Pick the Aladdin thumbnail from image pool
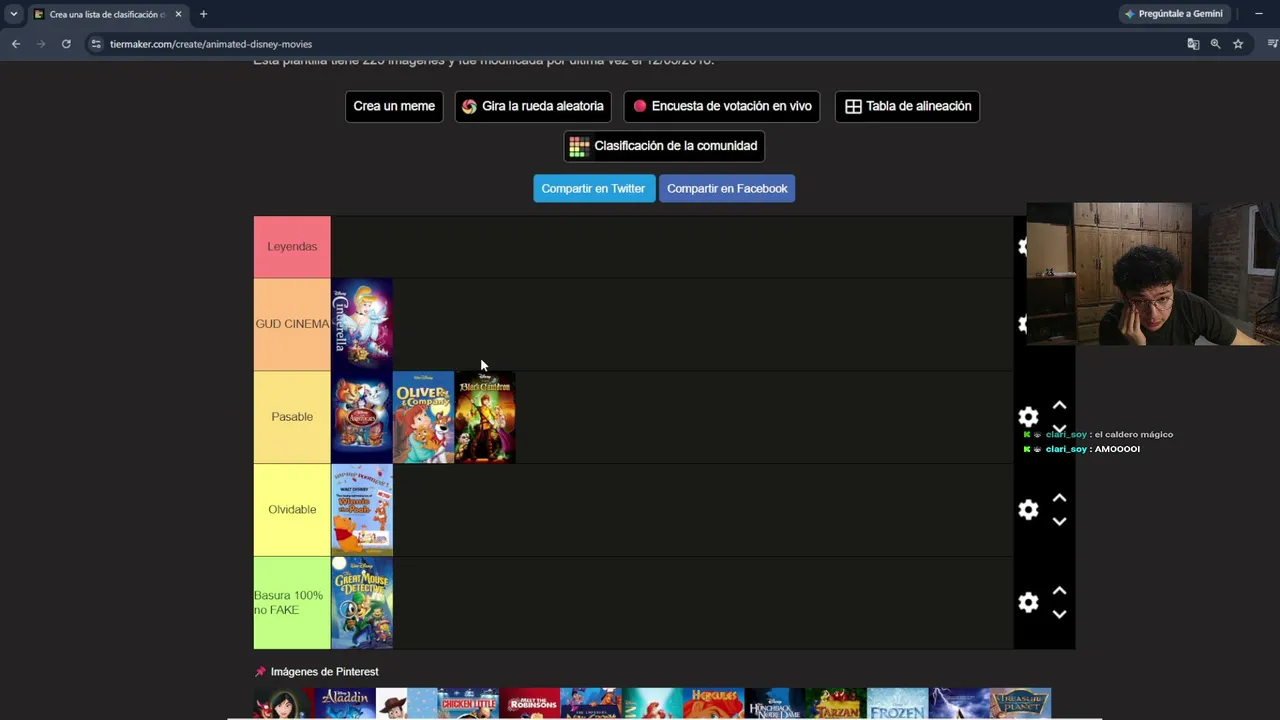 tap(345, 703)
